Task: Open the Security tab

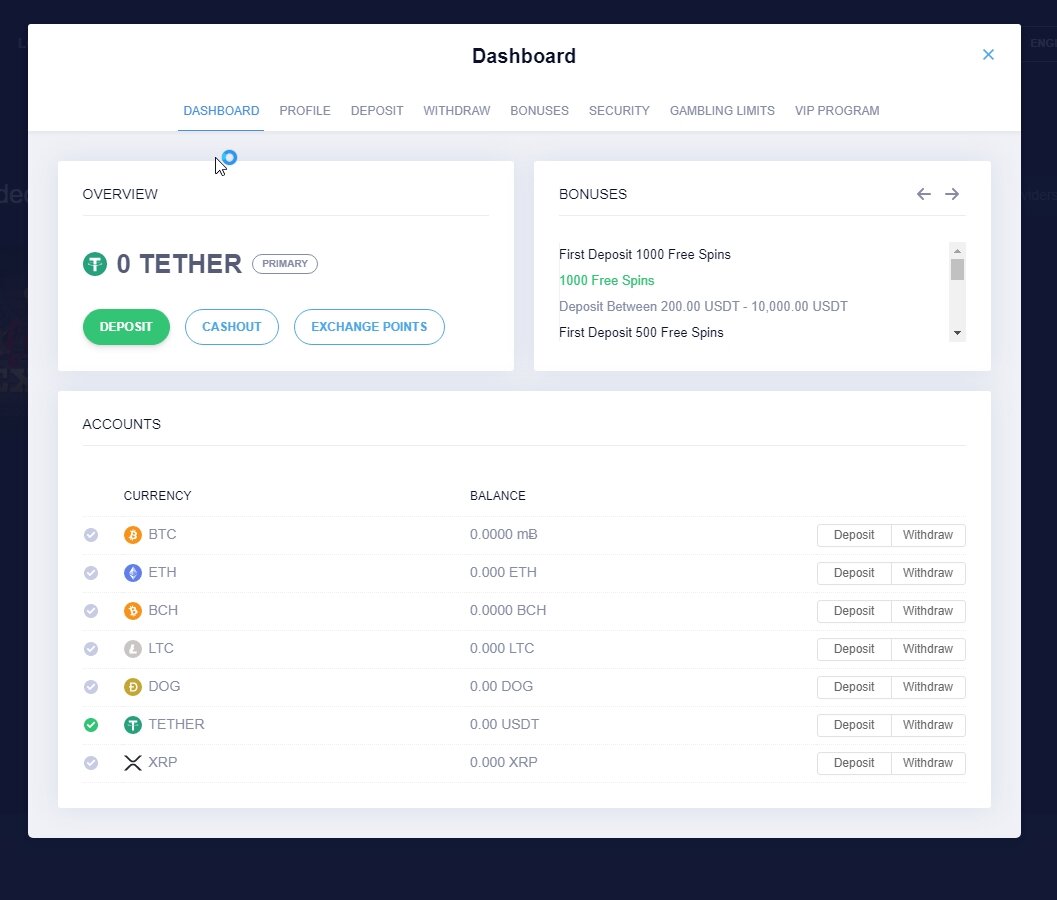Action: tap(619, 111)
